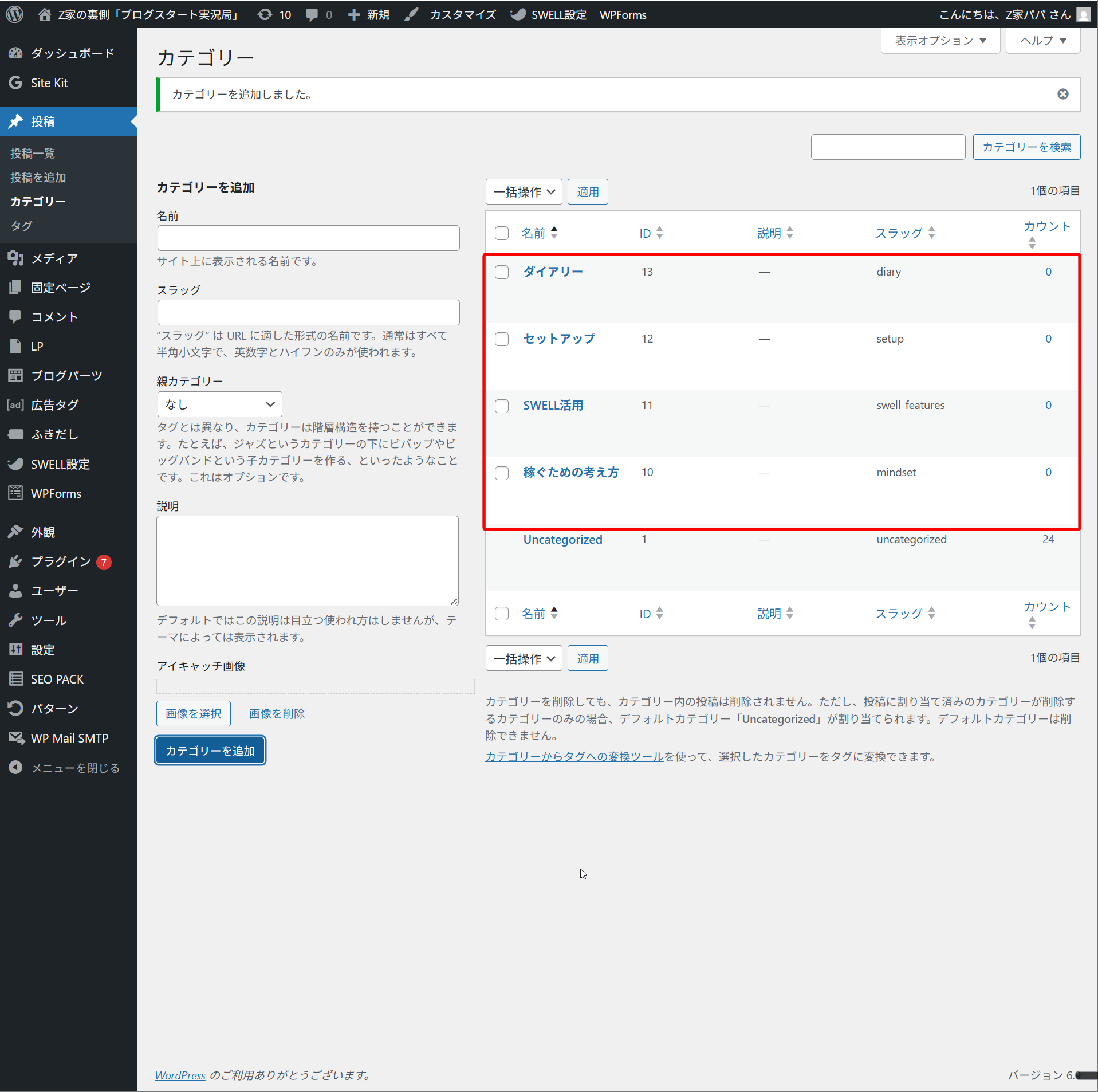Open the カテゴリーからタグへの変換ツール link
The image size is (1098, 1092).
coord(574,756)
